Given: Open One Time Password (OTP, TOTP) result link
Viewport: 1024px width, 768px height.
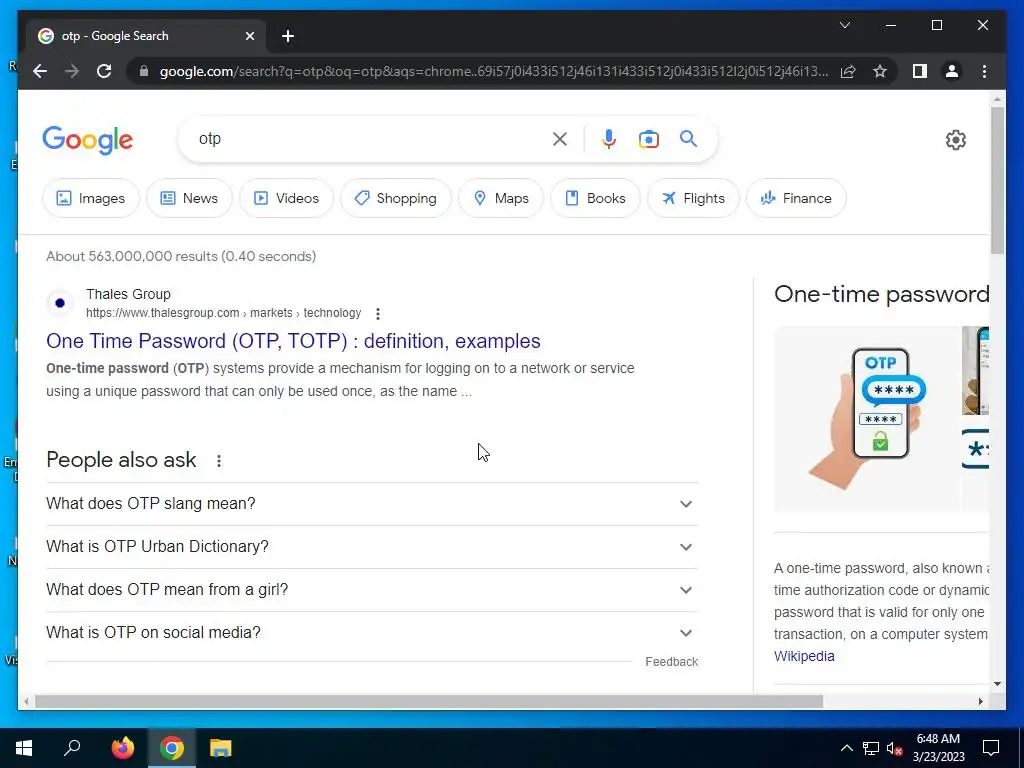Looking at the screenshot, I should [x=293, y=341].
